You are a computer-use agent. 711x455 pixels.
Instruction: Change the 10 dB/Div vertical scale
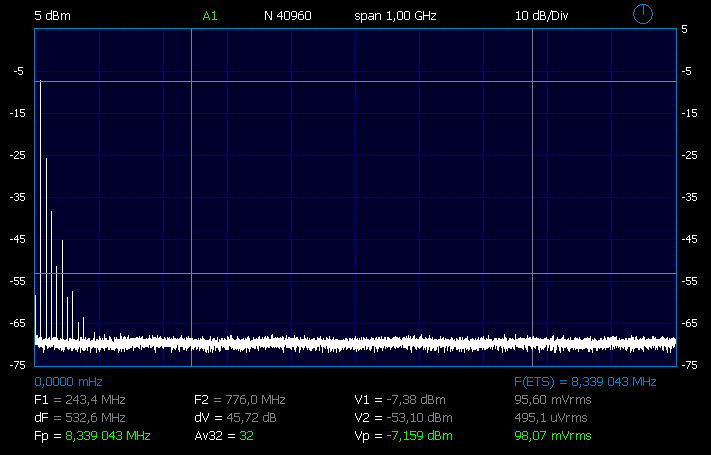[544, 17]
